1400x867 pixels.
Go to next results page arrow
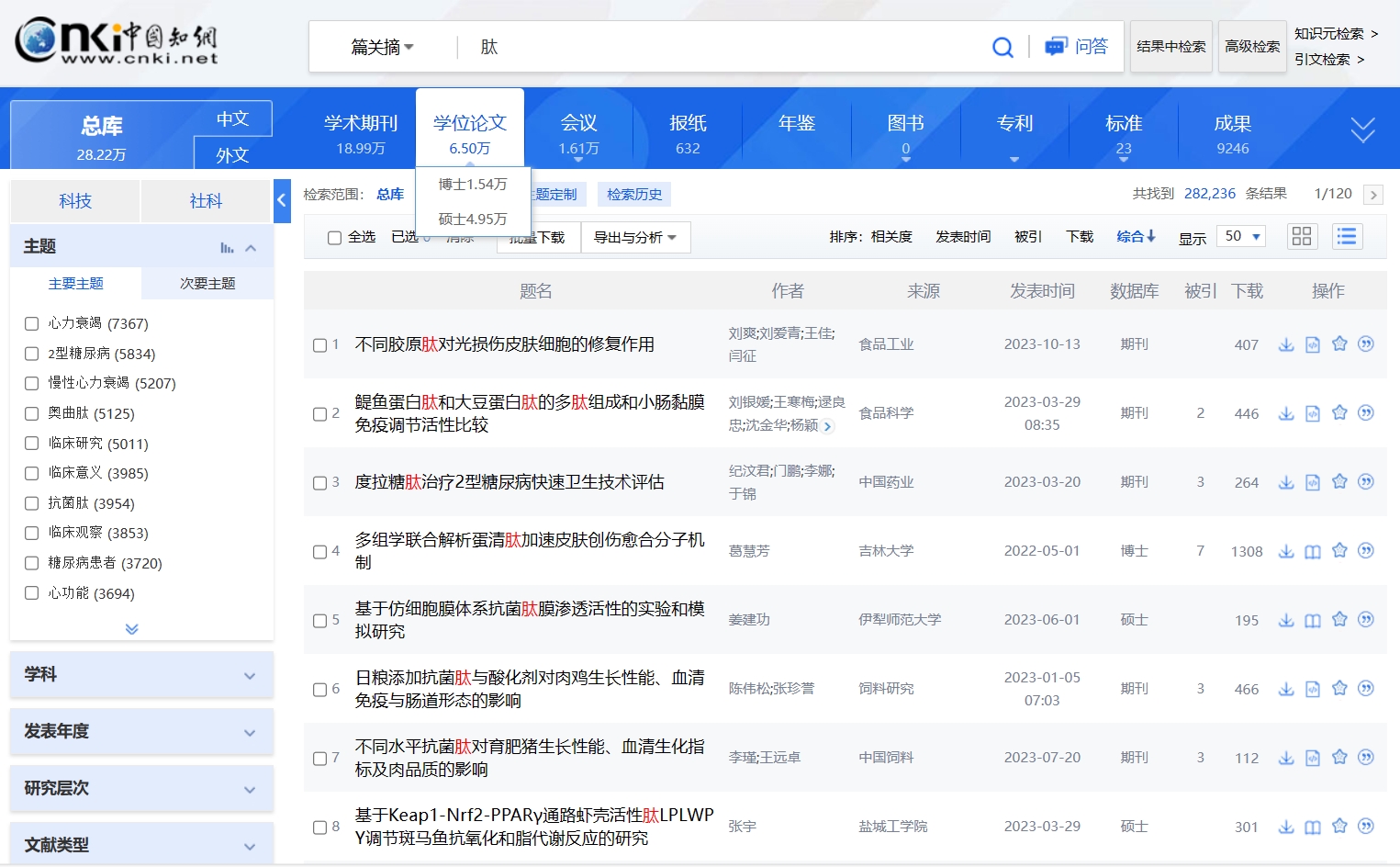(1373, 195)
